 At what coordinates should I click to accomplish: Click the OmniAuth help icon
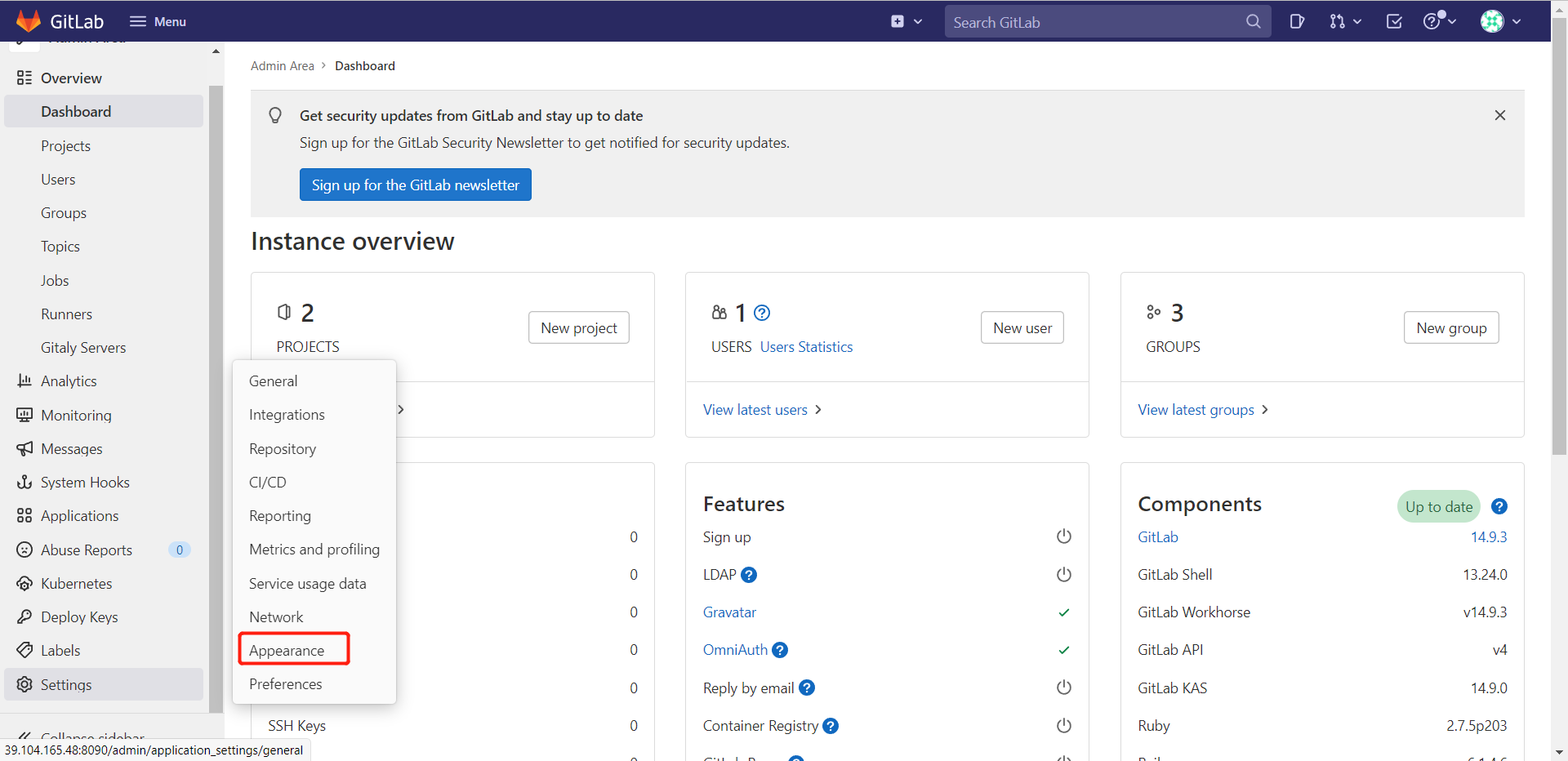coord(780,650)
